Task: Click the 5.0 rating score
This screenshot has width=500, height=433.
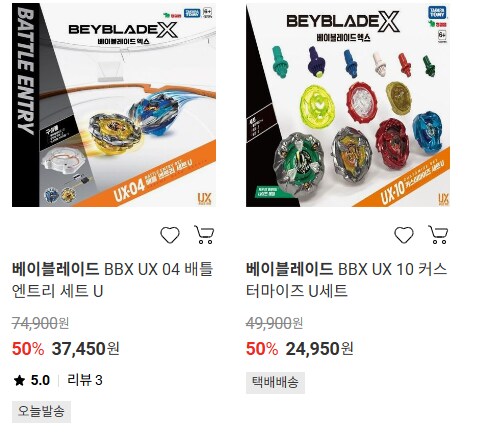Action: coord(40,380)
